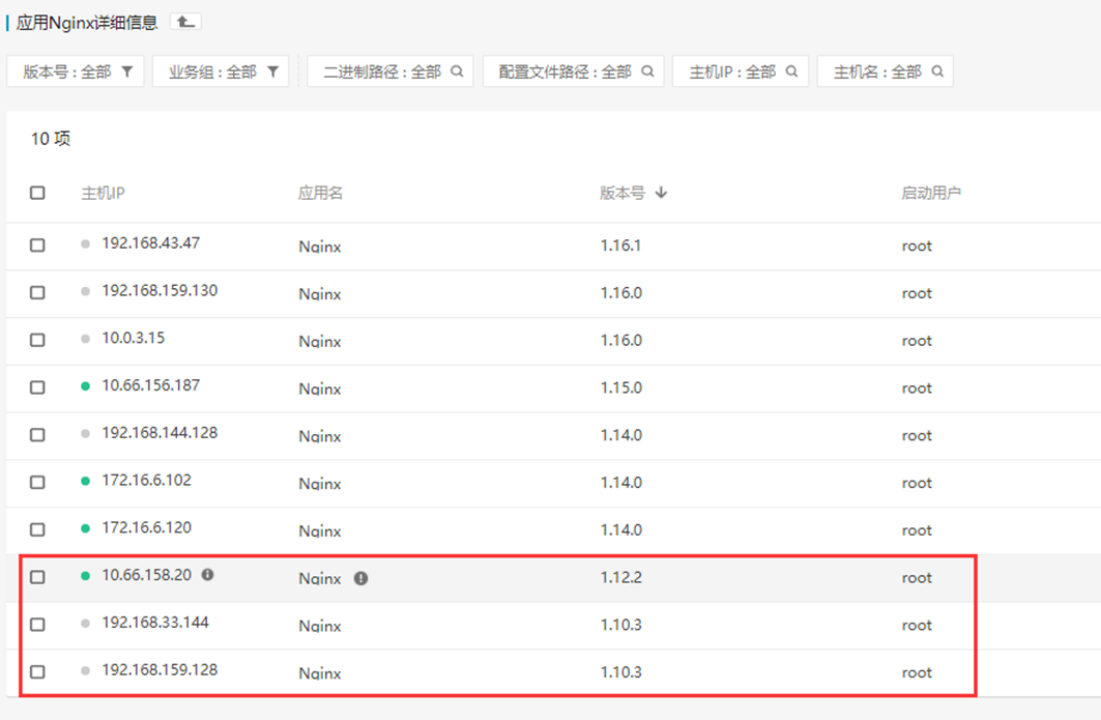Click the search icon in 配置文件路径 filter

point(647,71)
